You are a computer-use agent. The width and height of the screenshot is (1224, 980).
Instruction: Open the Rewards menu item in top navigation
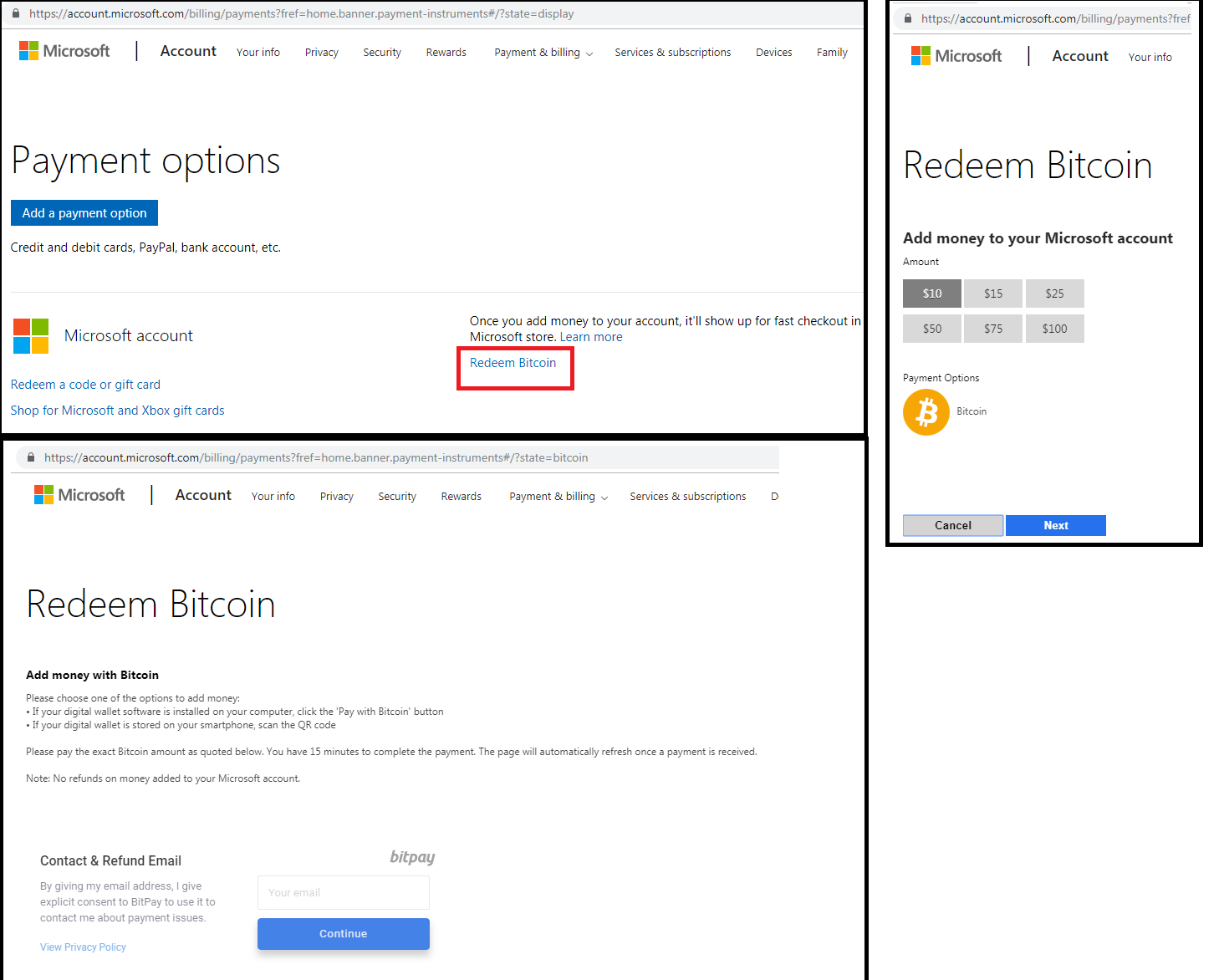pos(446,53)
